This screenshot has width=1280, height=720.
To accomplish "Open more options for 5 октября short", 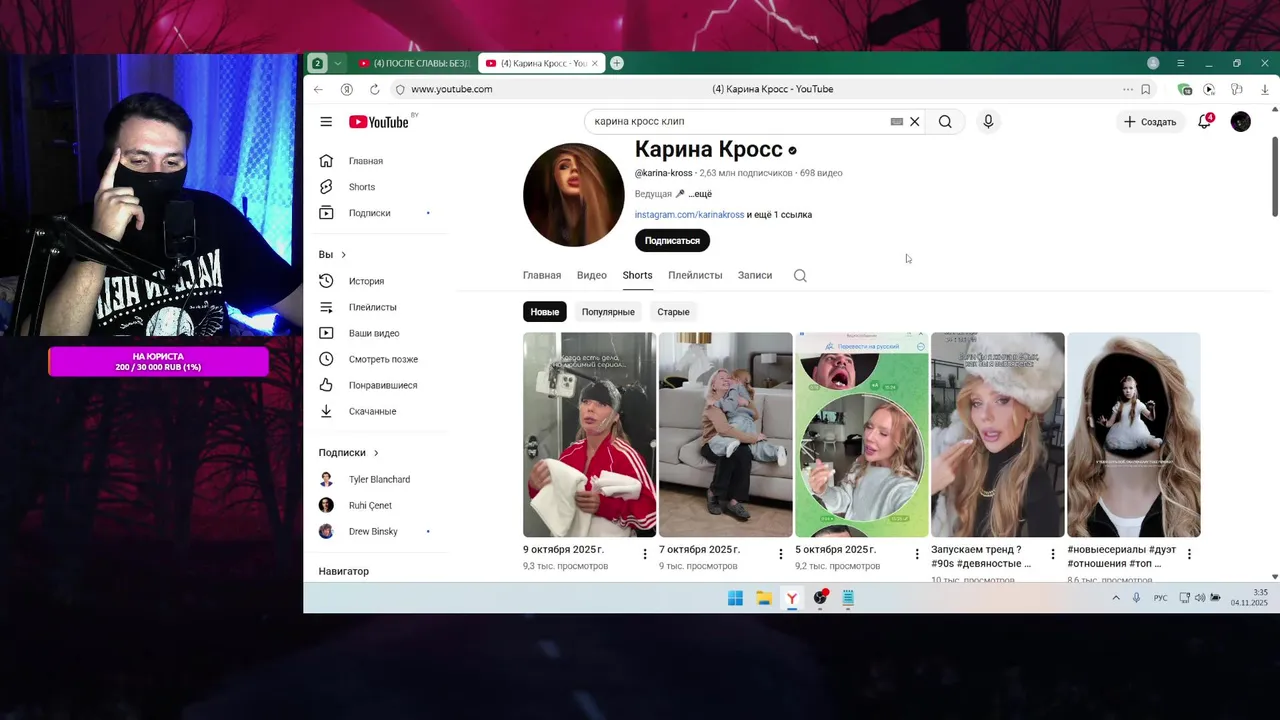I will pos(917,554).
